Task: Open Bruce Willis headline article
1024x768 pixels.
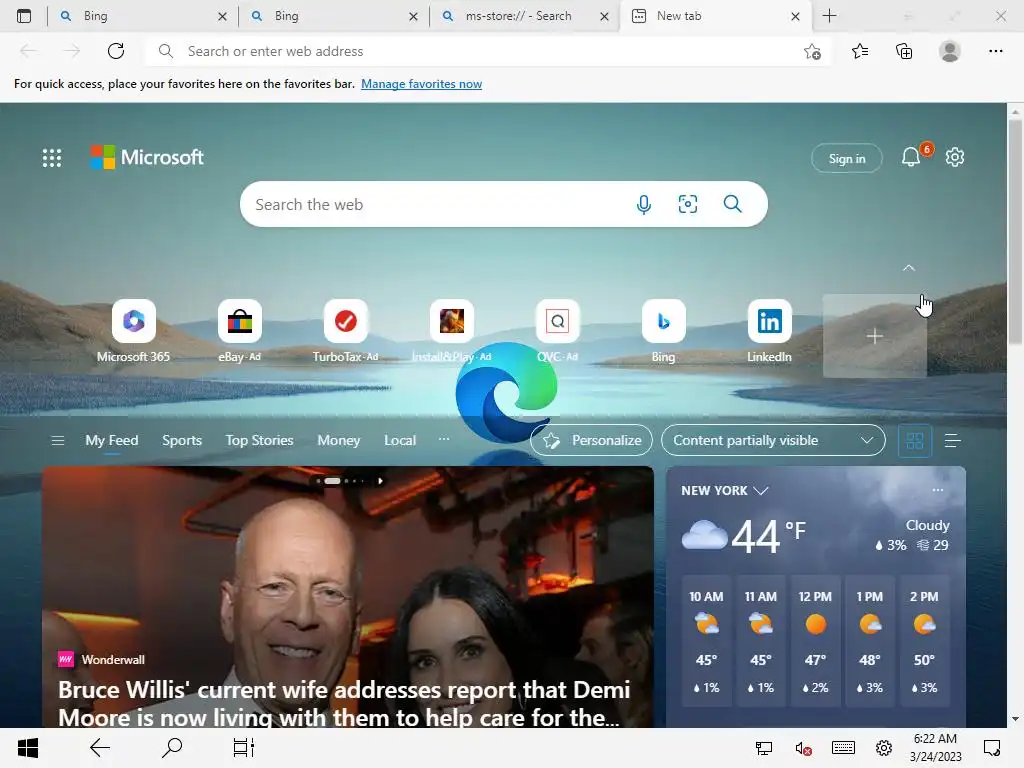Action: pos(344,703)
